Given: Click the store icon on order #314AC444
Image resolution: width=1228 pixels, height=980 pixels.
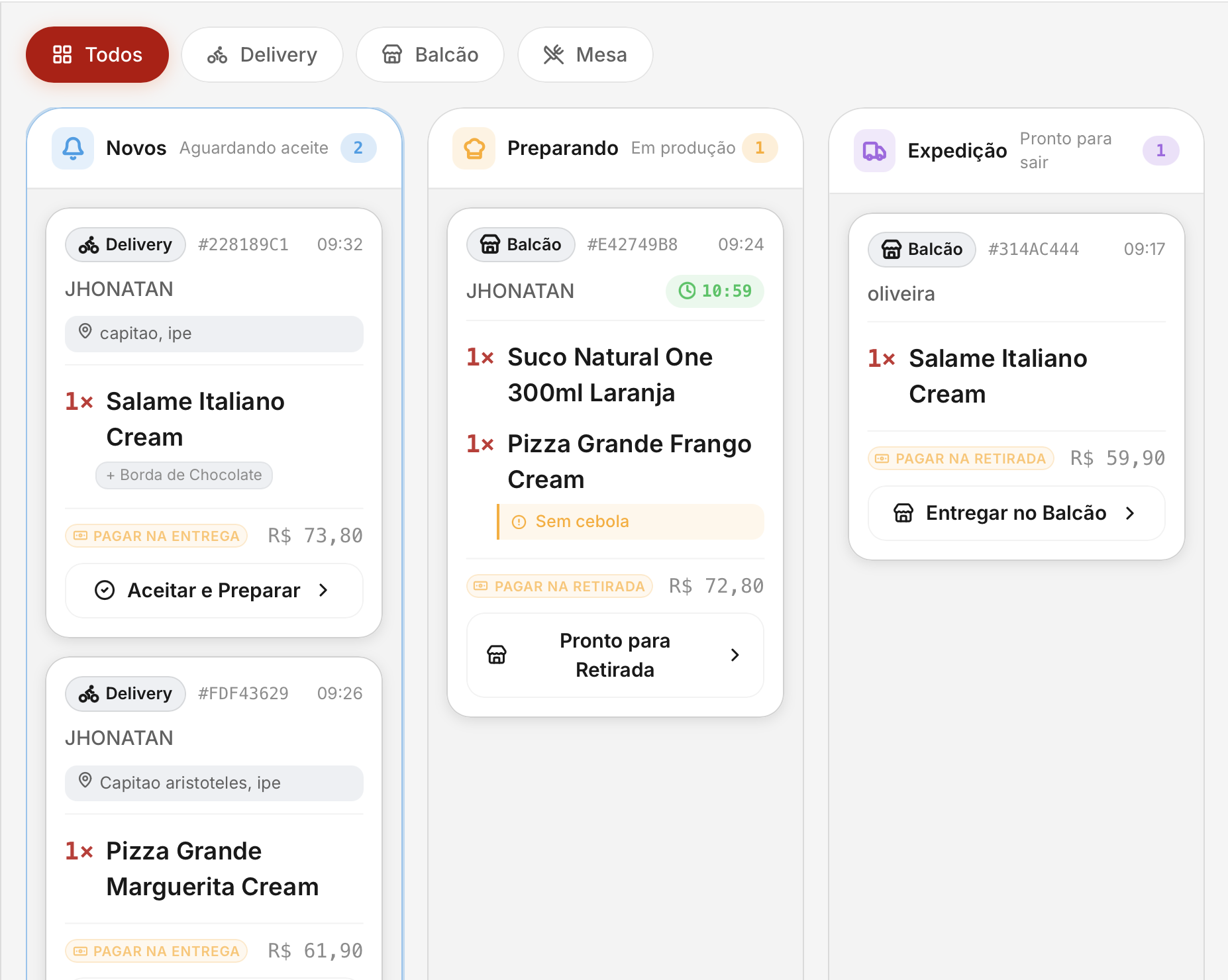Looking at the screenshot, I should [891, 250].
